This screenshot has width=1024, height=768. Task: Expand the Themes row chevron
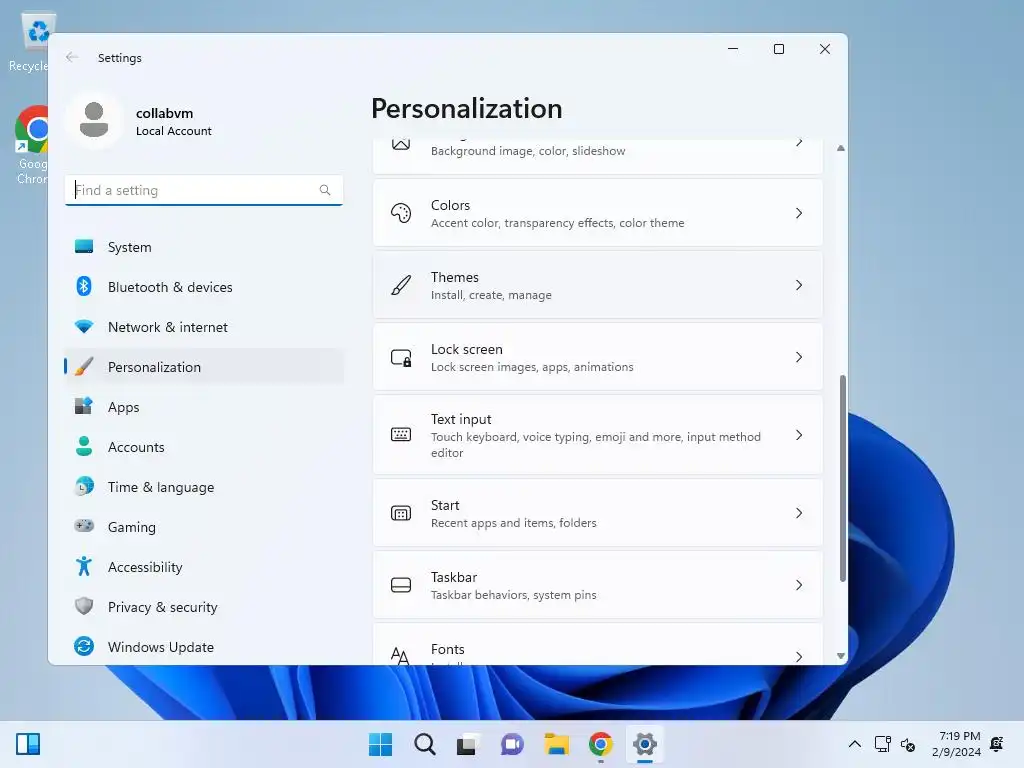[799, 285]
